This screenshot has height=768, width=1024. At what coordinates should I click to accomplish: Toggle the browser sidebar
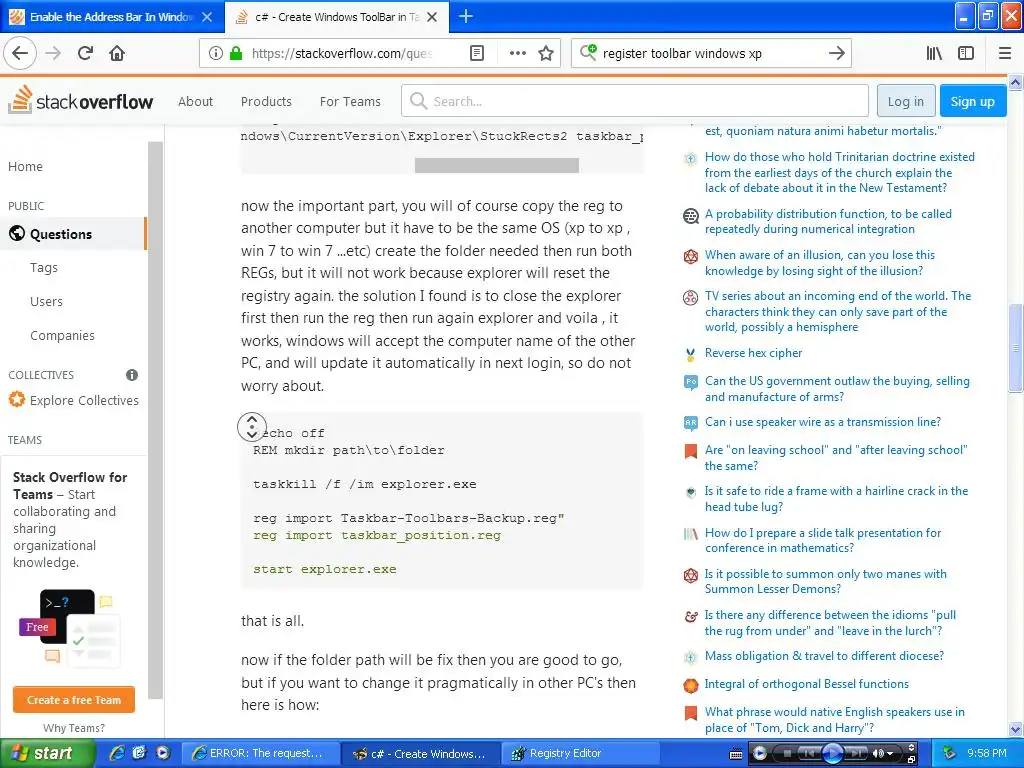[966, 54]
